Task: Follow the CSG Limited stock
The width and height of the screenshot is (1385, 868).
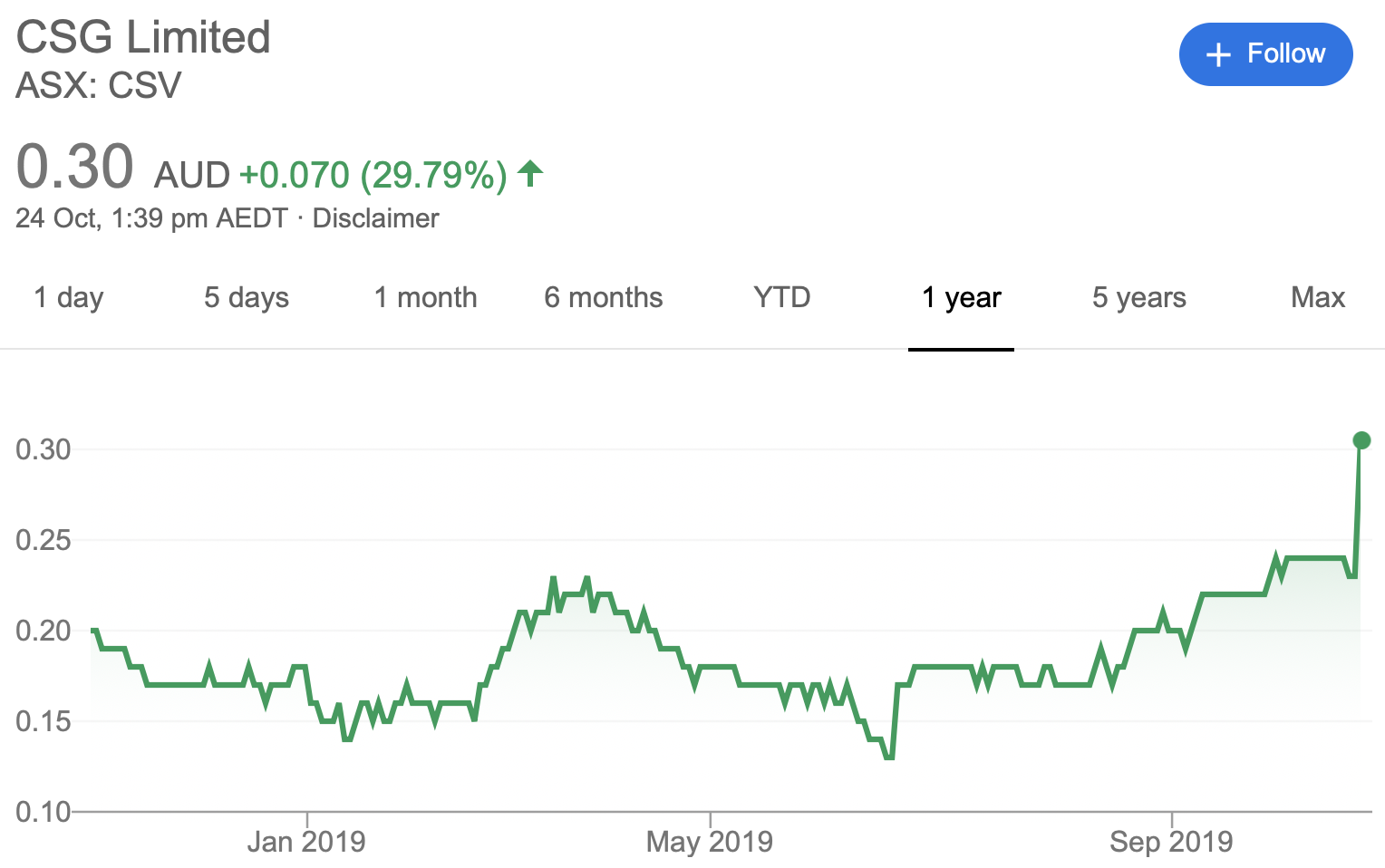Action: [1265, 54]
